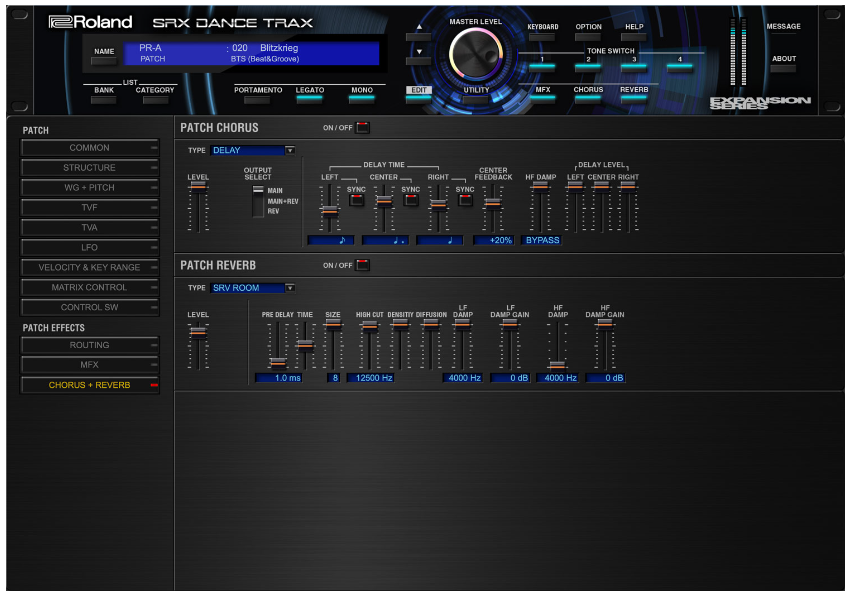Open WG + Pitch section
860x600 pixels.
pos(89,188)
